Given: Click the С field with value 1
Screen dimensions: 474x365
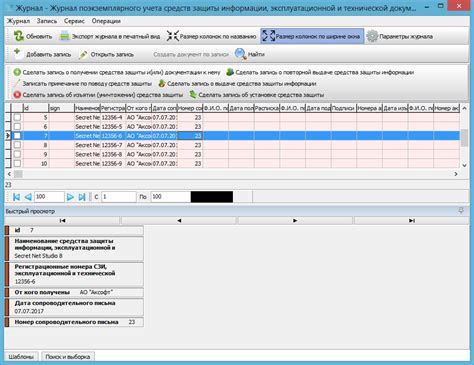Looking at the screenshot, I should 119,197.
